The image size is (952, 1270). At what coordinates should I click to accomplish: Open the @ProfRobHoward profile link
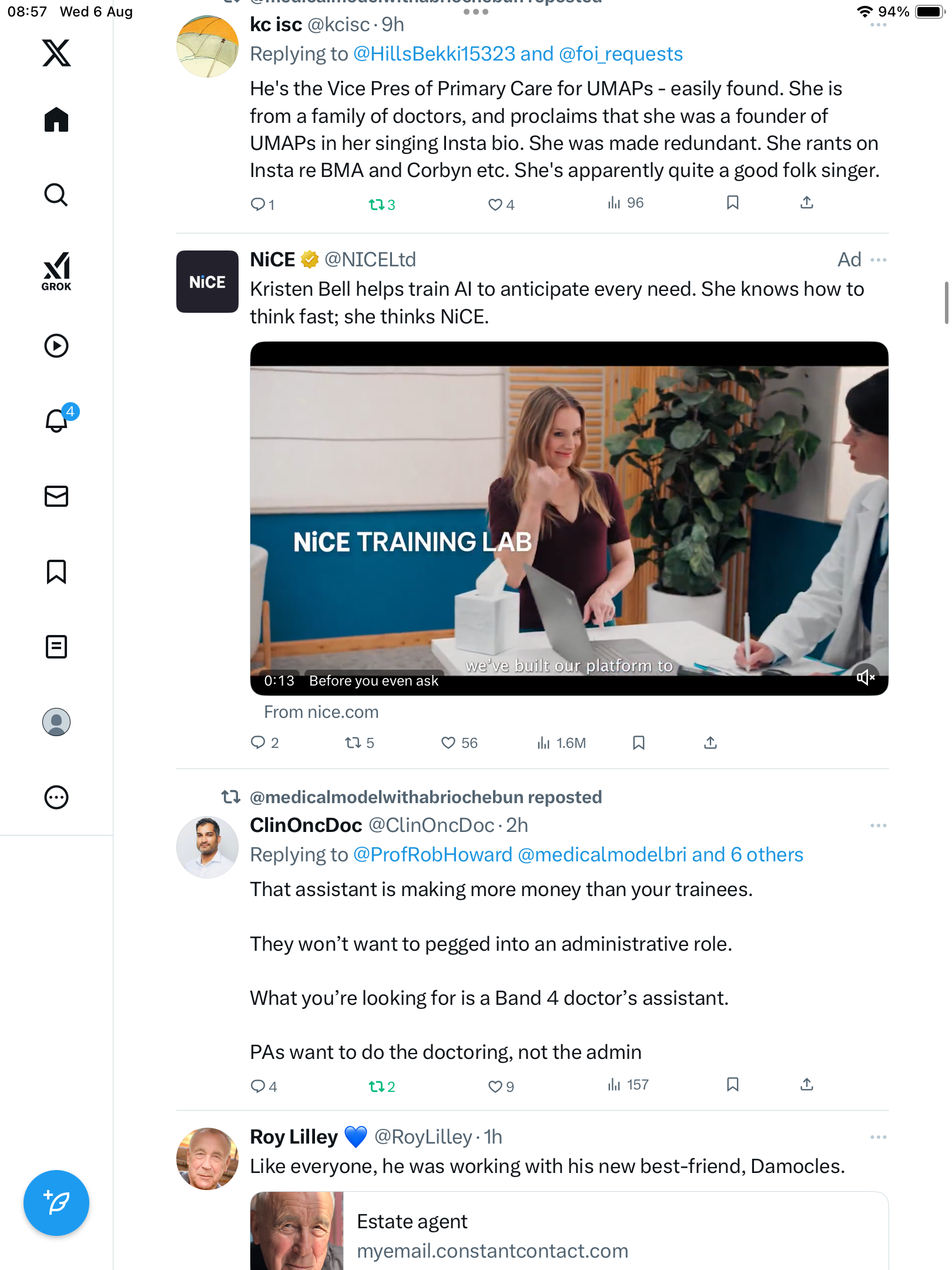tap(433, 854)
